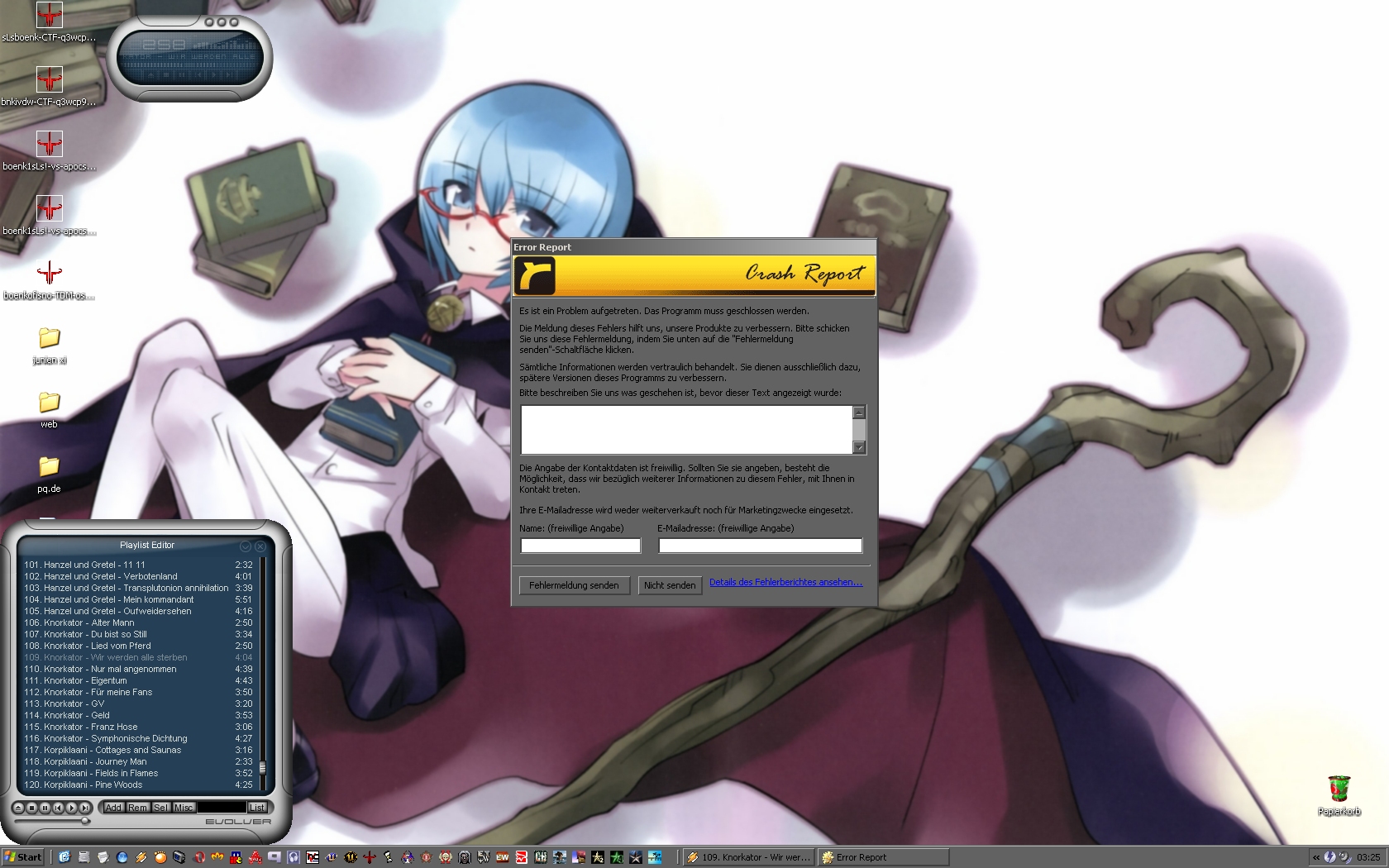Open the Add menu in the playlist editor
Image resolution: width=1389 pixels, height=868 pixels.
click(x=113, y=808)
